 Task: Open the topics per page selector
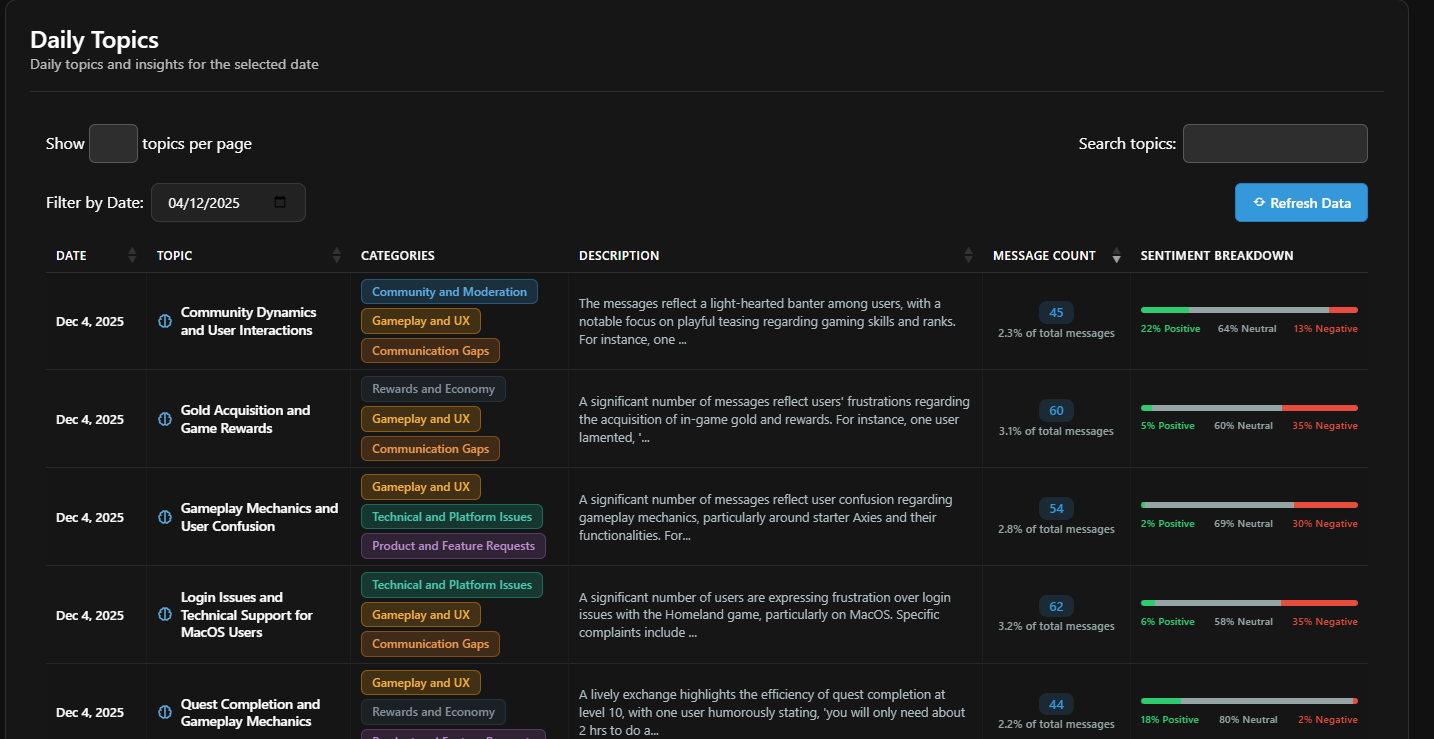point(113,143)
